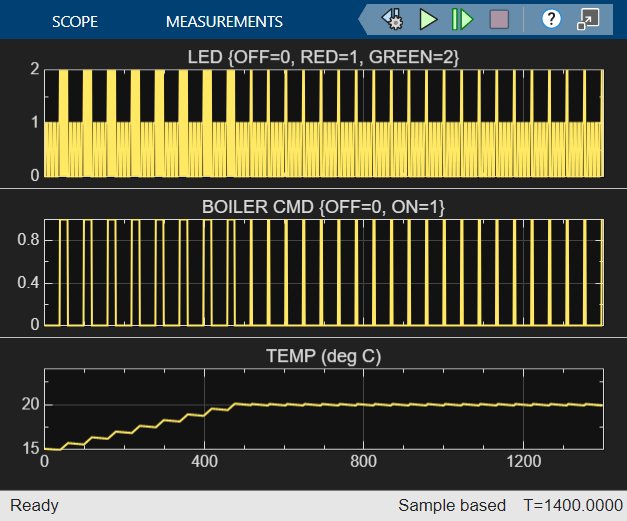
Task: Select the LED {OFF=0, RED=1, GREEN=2} plot title
Action: [323, 57]
